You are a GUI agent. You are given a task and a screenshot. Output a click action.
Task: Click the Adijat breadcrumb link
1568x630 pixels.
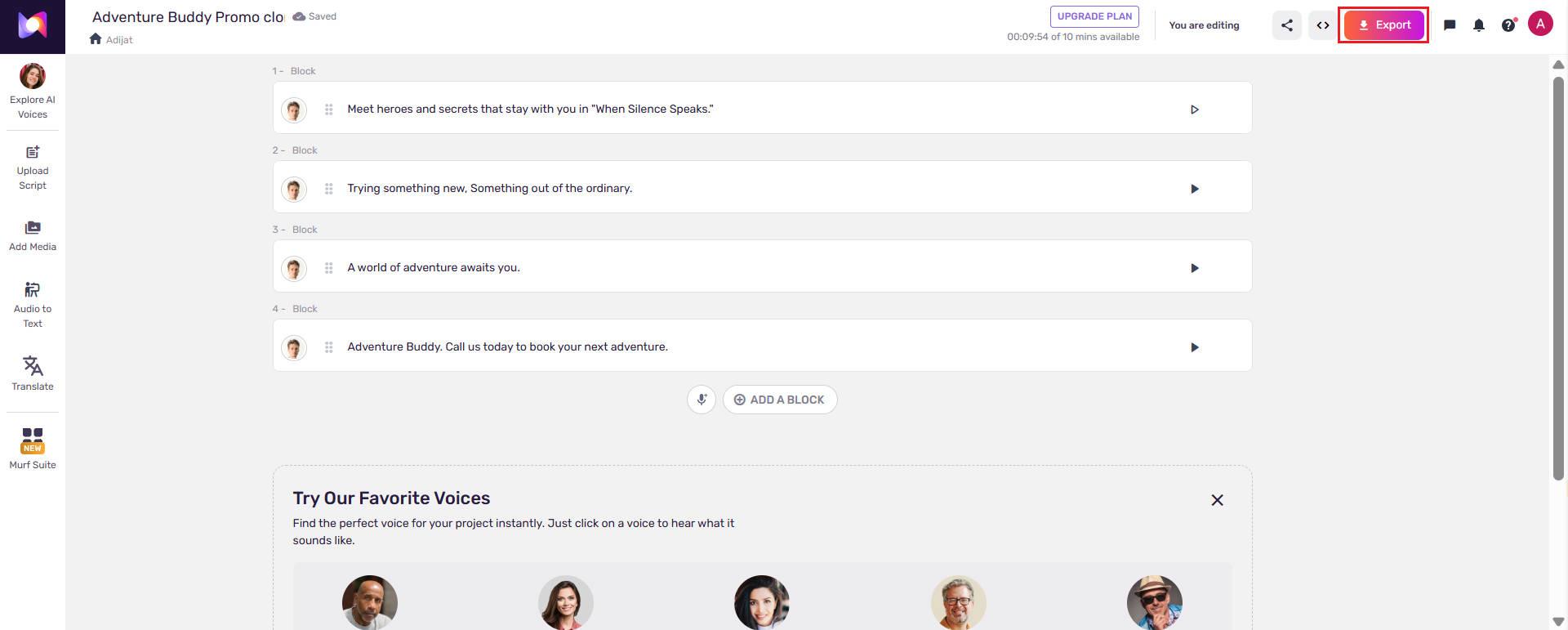click(119, 39)
